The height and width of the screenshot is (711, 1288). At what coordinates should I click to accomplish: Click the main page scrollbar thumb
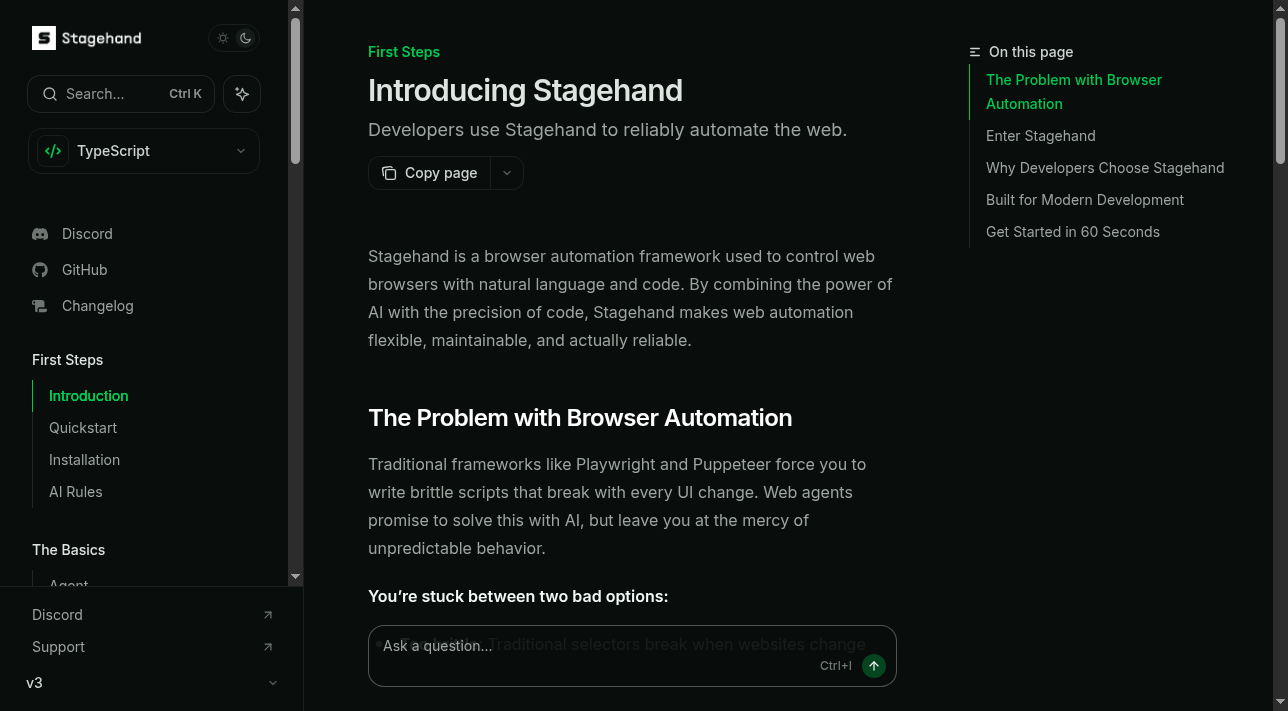click(1281, 91)
